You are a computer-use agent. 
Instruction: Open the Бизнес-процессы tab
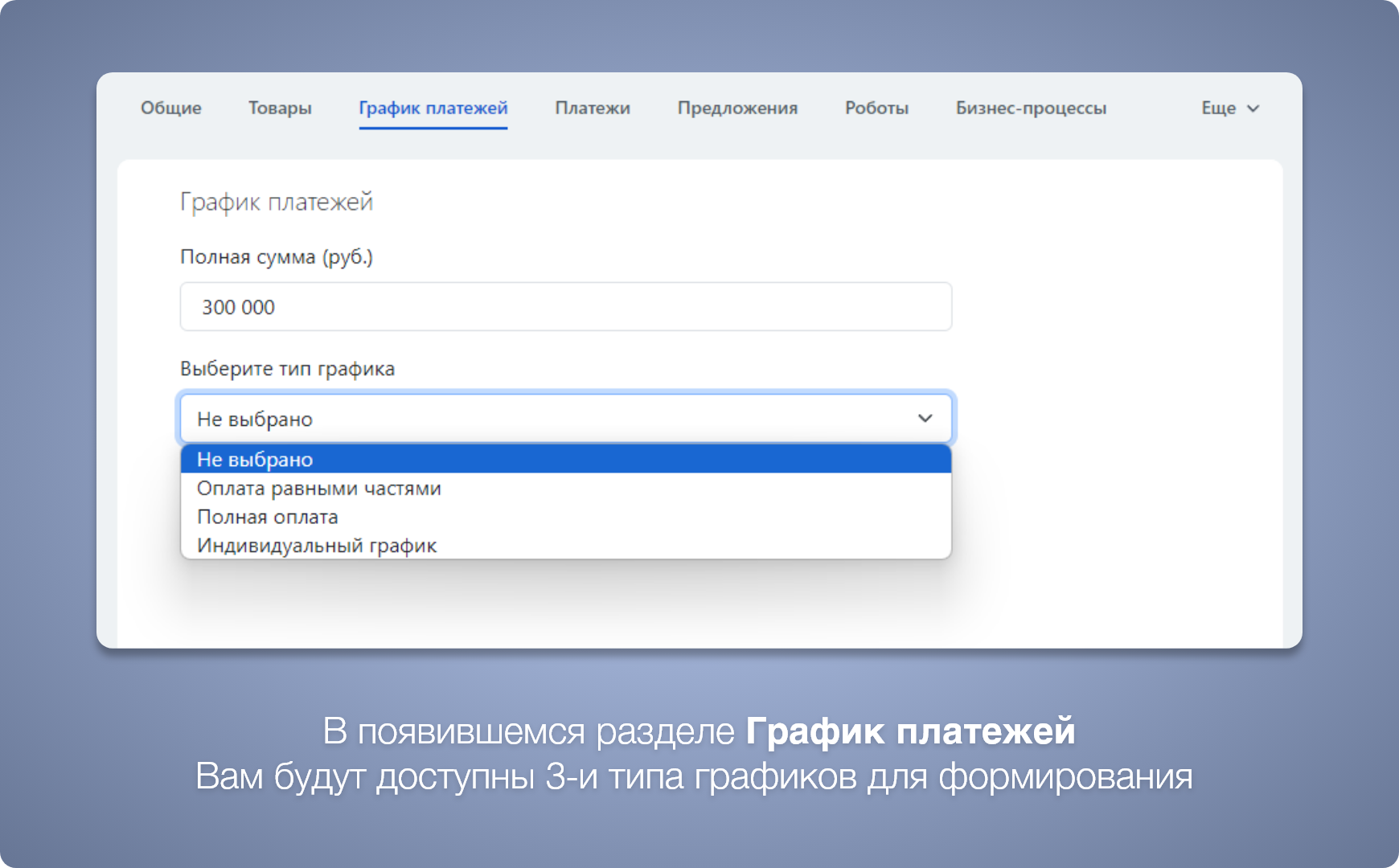coord(1031,108)
